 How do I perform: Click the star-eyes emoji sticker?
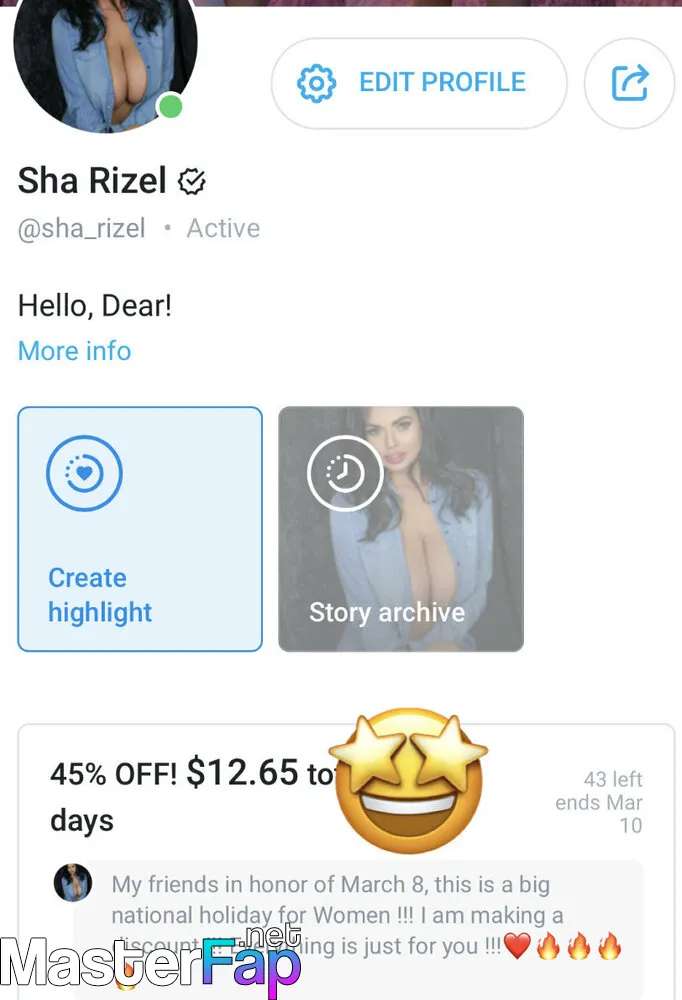[x=409, y=781]
